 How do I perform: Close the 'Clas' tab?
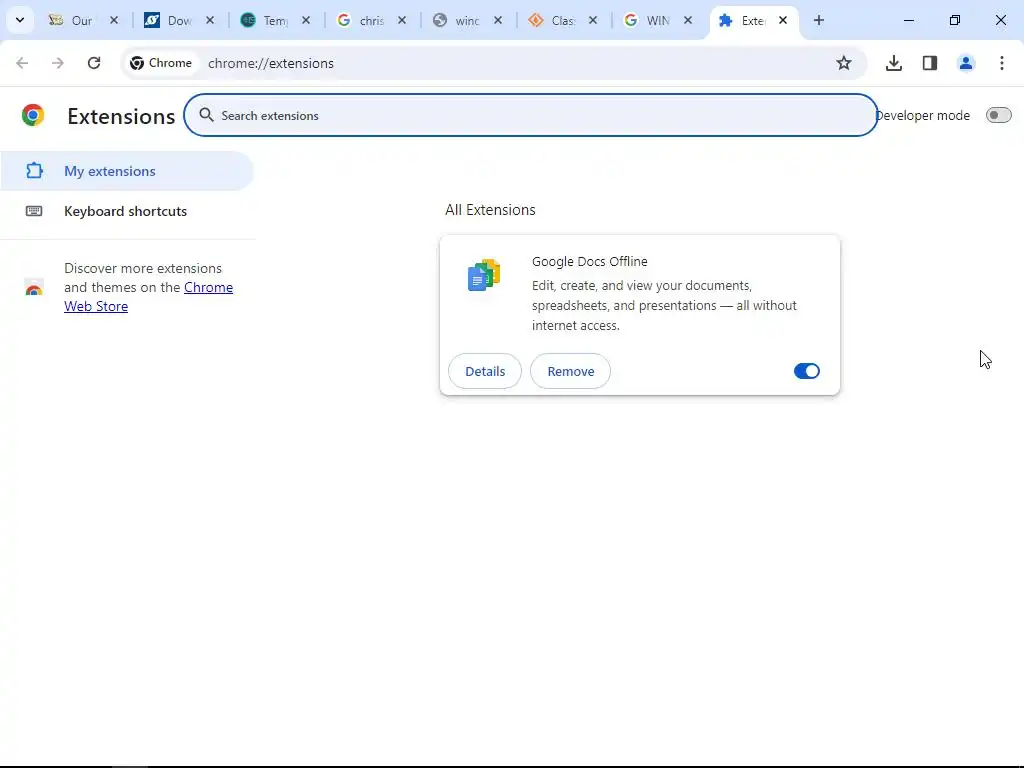(592, 20)
